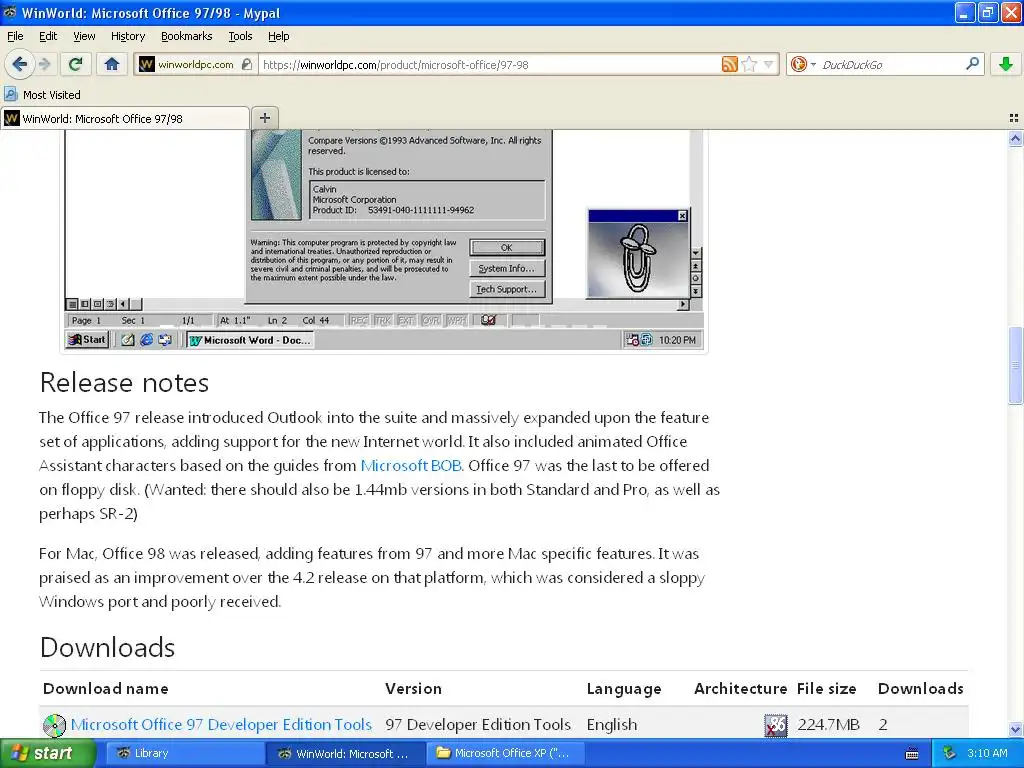Click in the URL address field

pyautogui.click(x=488, y=65)
